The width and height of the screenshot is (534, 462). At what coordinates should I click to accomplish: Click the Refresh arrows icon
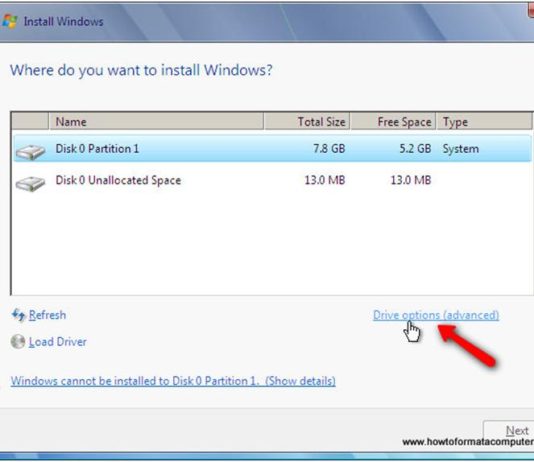coord(18,315)
